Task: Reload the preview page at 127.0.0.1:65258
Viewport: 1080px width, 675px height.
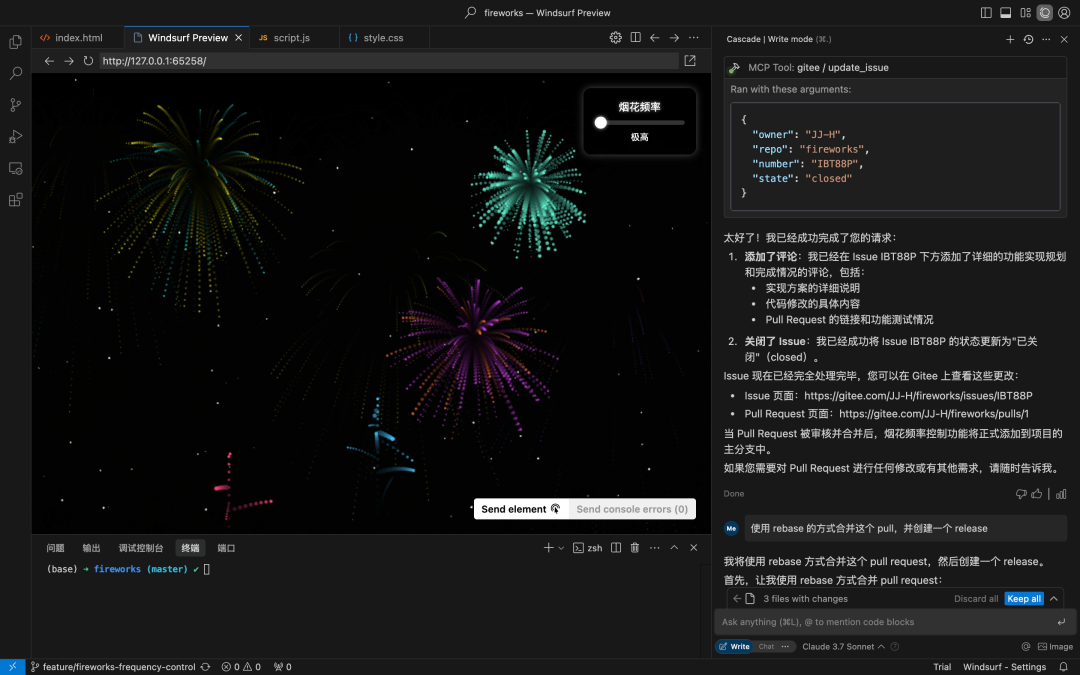Action: pyautogui.click(x=88, y=60)
